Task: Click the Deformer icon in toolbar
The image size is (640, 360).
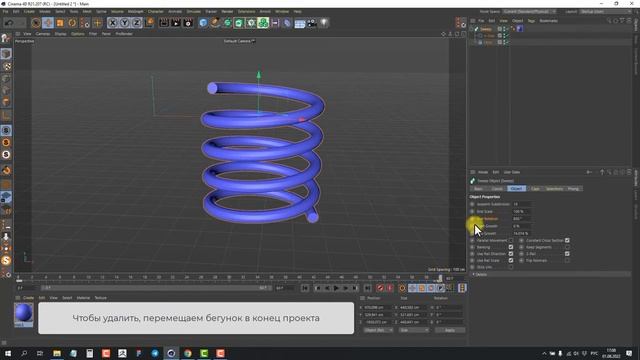Action: click(x=287, y=23)
